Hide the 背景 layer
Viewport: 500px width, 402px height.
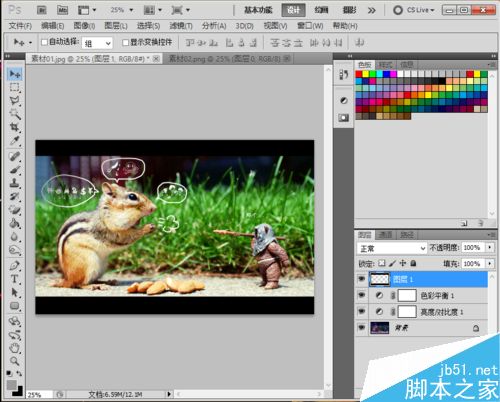[x=362, y=328]
